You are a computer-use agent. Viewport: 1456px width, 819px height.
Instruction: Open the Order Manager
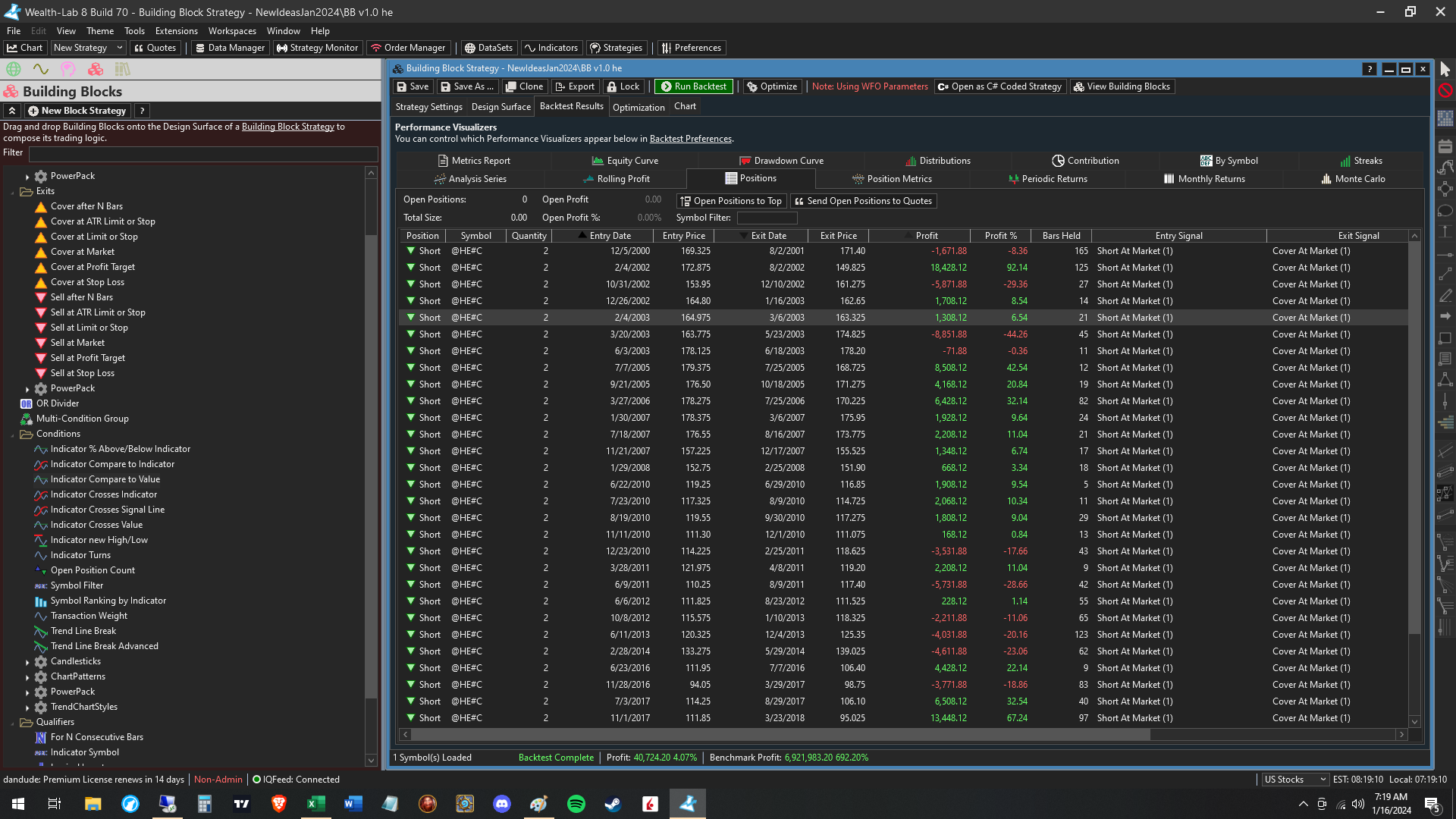coord(408,48)
